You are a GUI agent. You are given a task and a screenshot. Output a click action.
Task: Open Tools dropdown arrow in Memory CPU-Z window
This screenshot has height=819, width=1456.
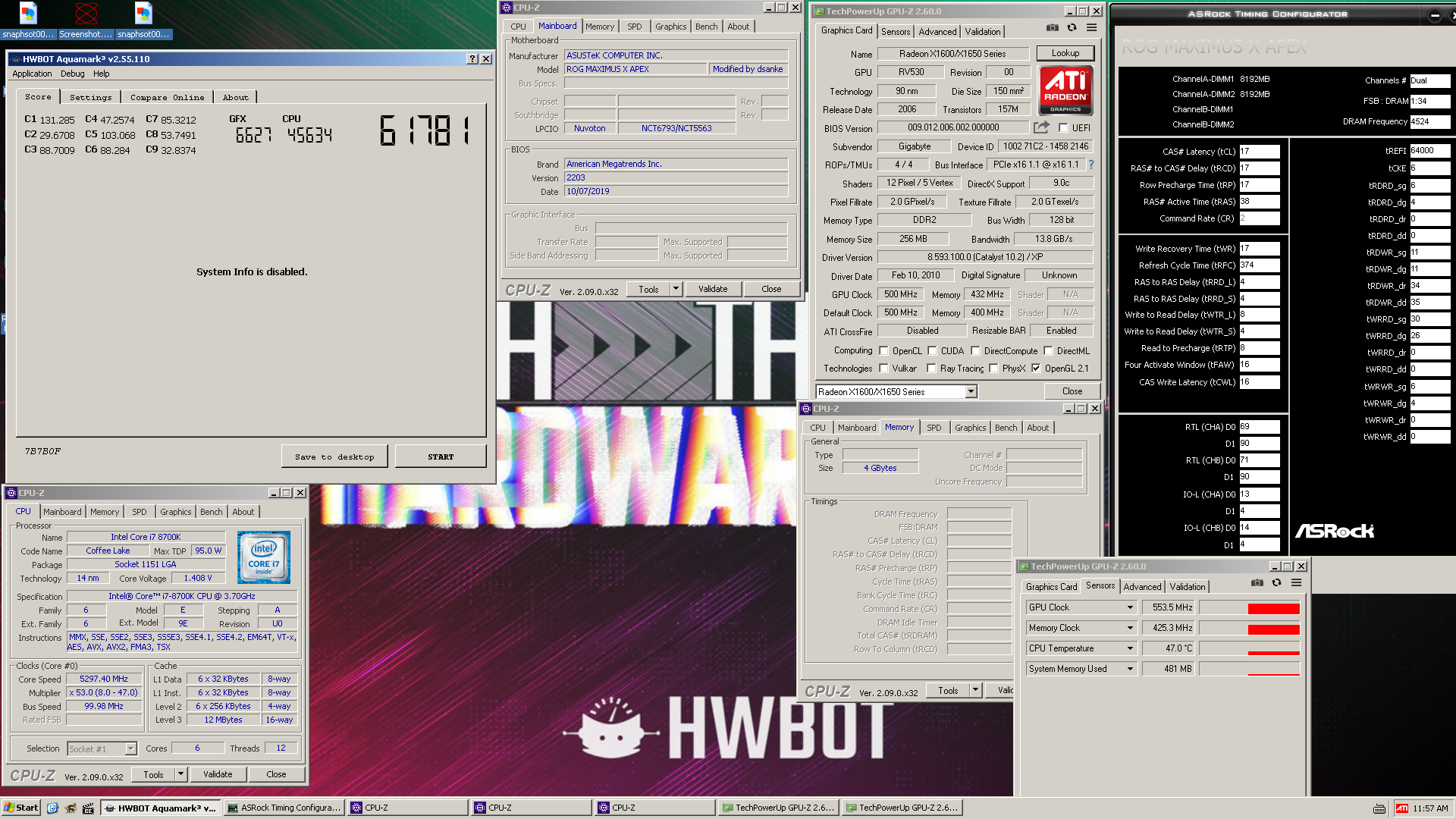(x=976, y=690)
